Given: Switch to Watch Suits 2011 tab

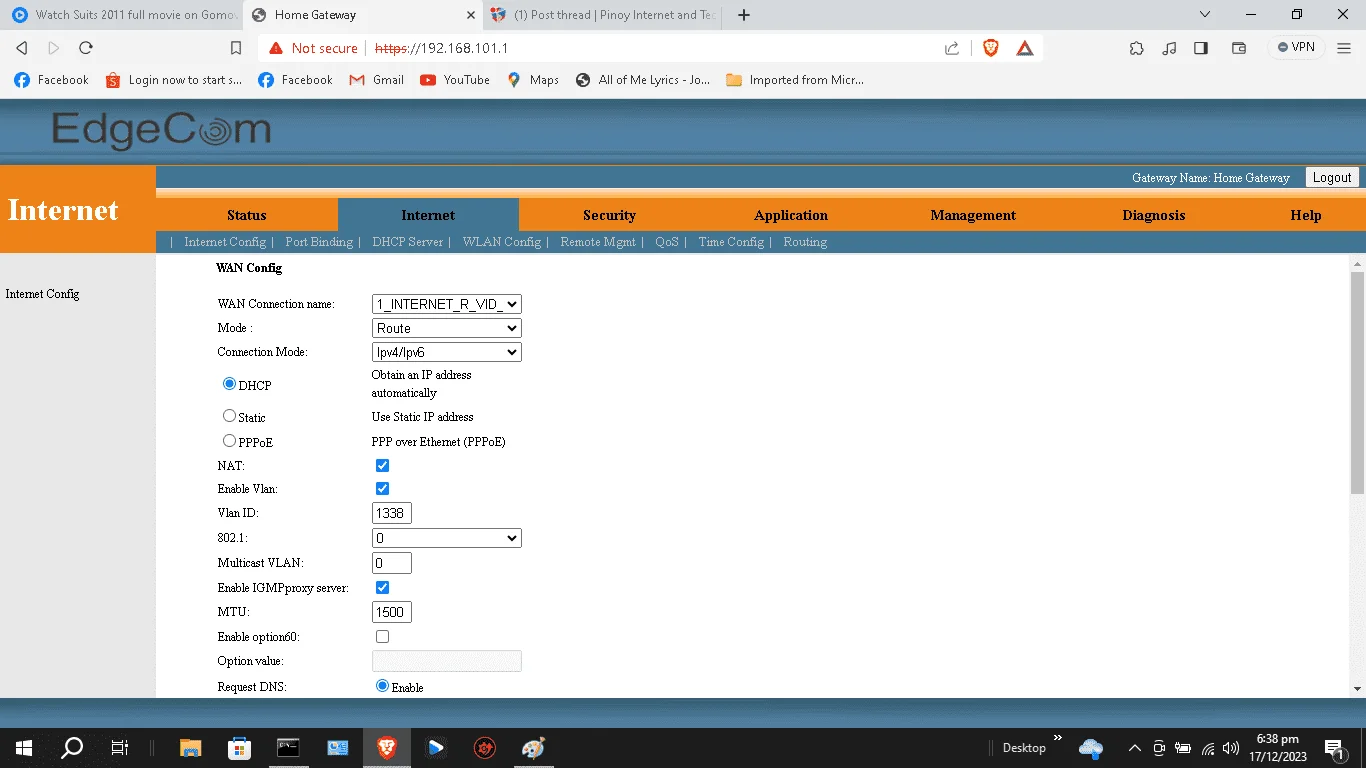Looking at the screenshot, I should tap(123, 15).
